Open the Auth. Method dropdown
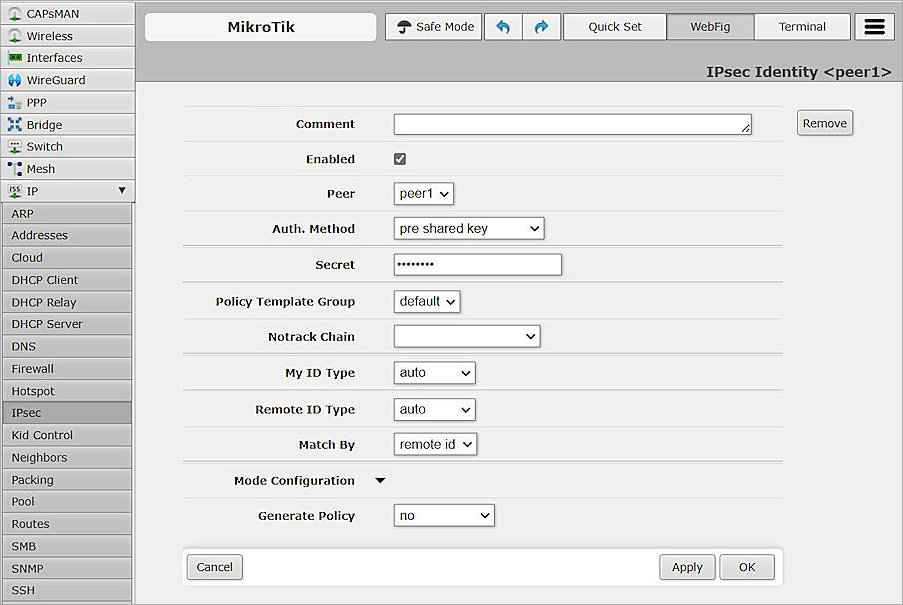The image size is (903, 605). (x=469, y=229)
